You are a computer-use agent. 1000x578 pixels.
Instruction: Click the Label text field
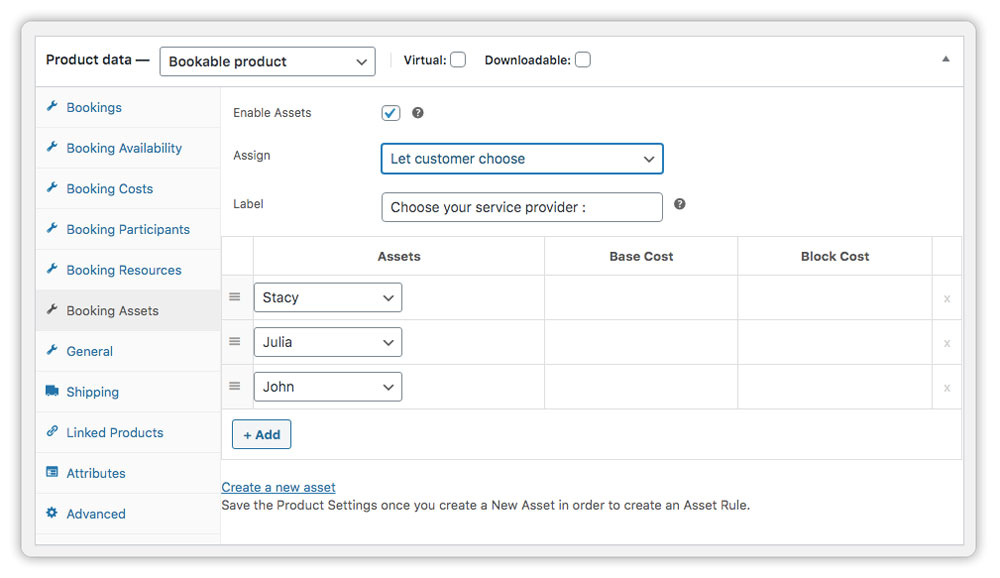522,207
